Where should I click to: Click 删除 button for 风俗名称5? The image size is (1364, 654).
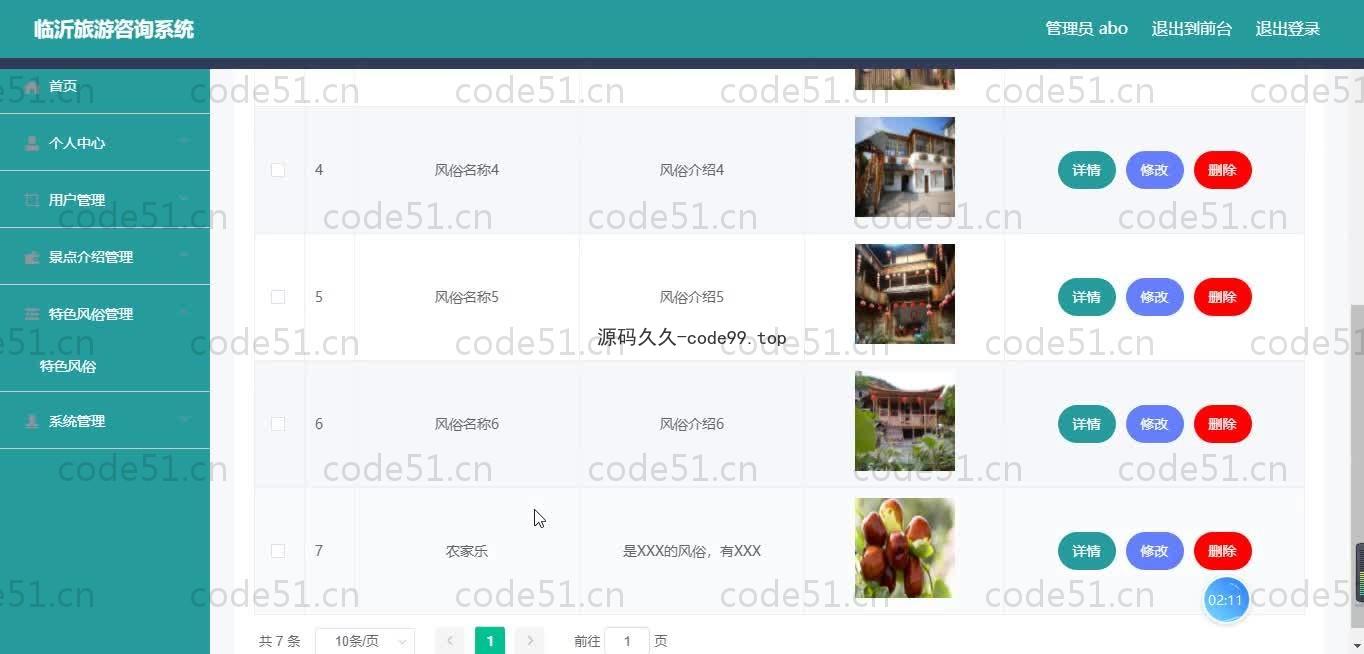[x=1223, y=297]
